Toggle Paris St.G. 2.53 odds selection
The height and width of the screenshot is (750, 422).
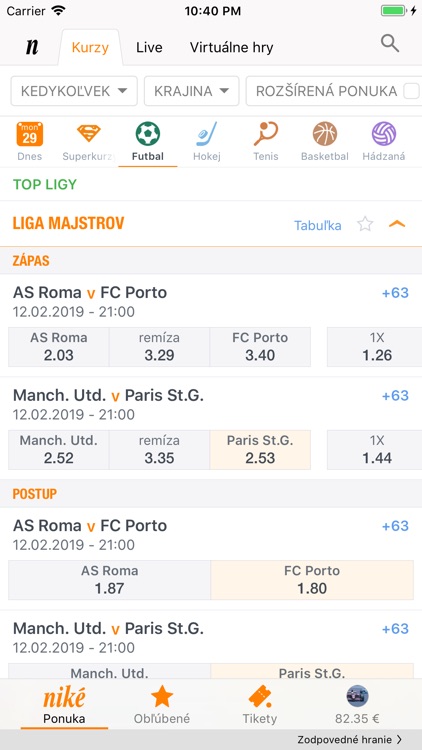(x=260, y=450)
